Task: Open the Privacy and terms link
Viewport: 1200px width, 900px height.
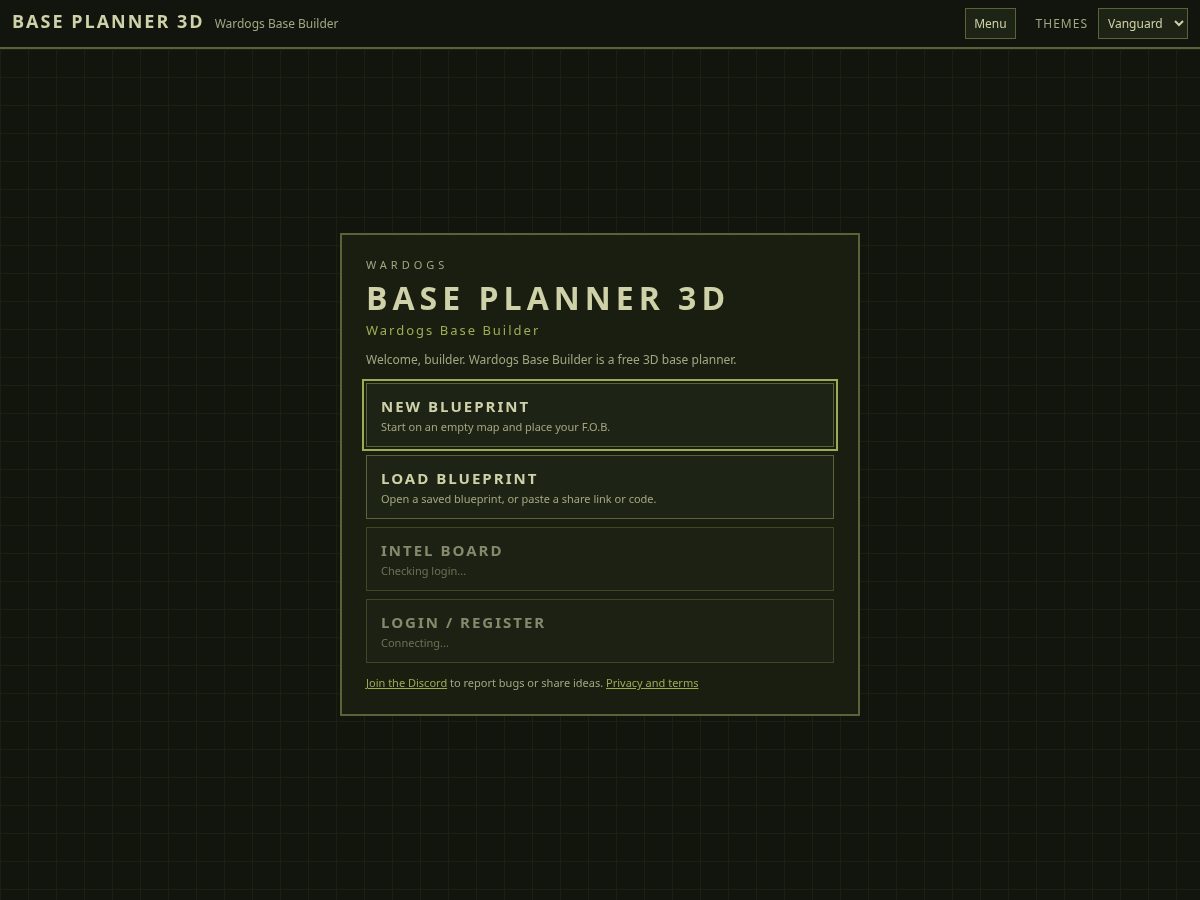Action: [652, 683]
